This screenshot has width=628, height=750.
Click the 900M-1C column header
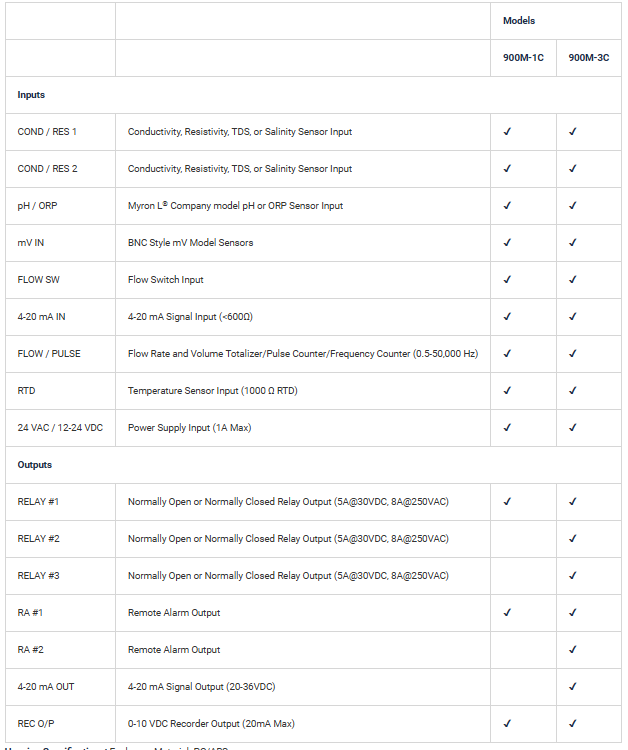click(523, 58)
